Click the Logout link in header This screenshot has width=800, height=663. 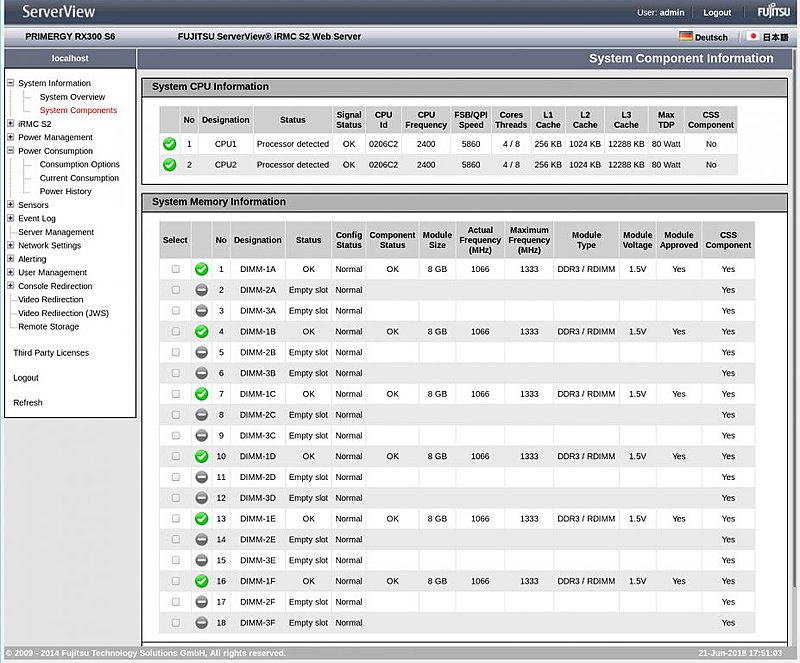pyautogui.click(x=717, y=13)
